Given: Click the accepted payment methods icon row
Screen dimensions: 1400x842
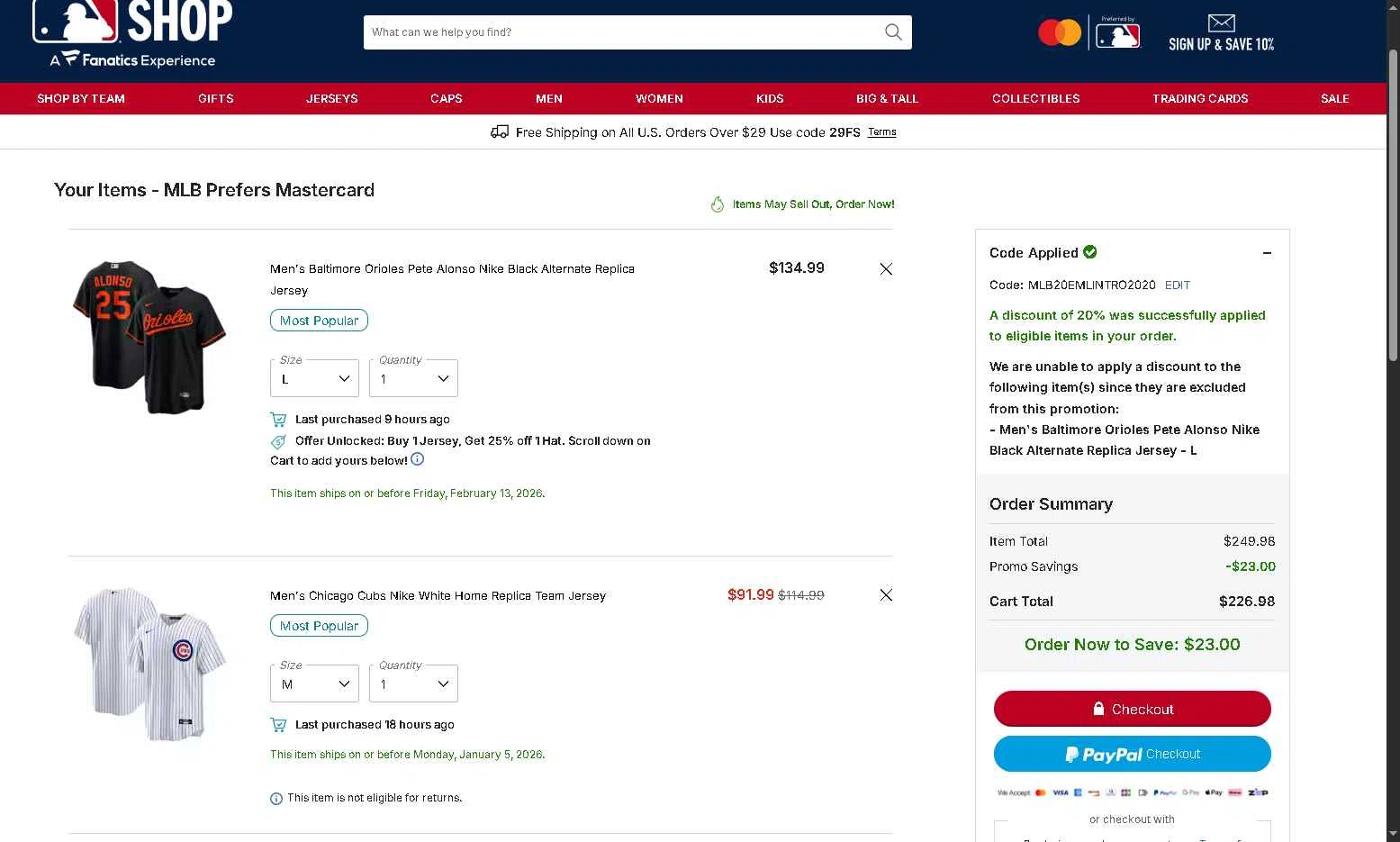Looking at the screenshot, I should point(1133,792).
